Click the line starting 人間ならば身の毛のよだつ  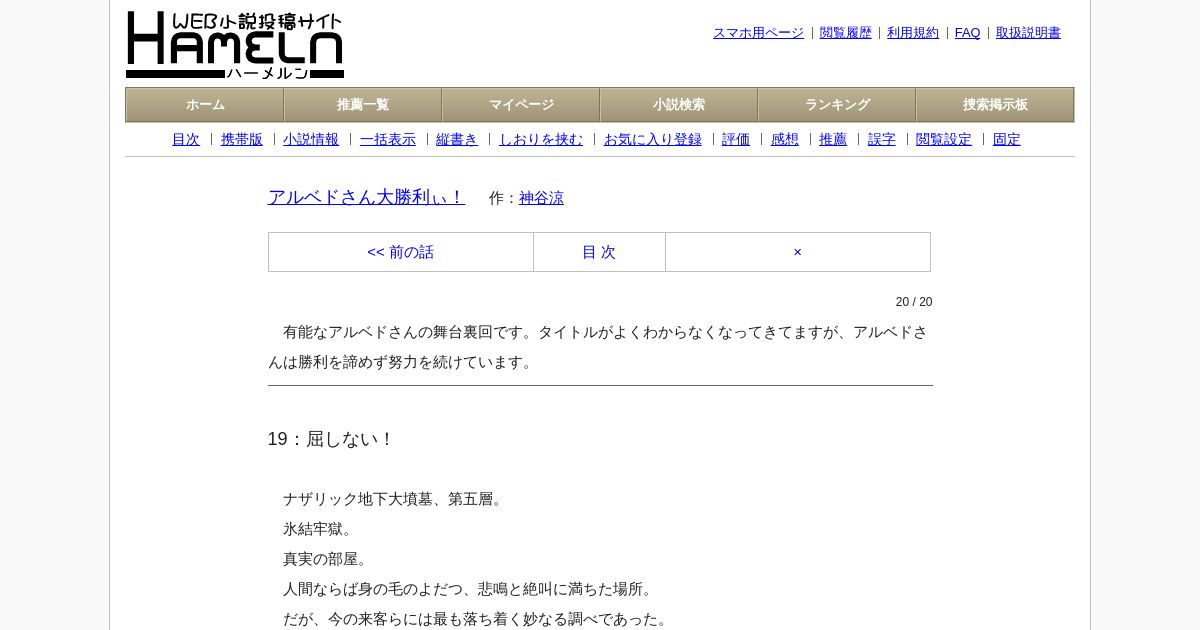pyautogui.click(x=470, y=589)
